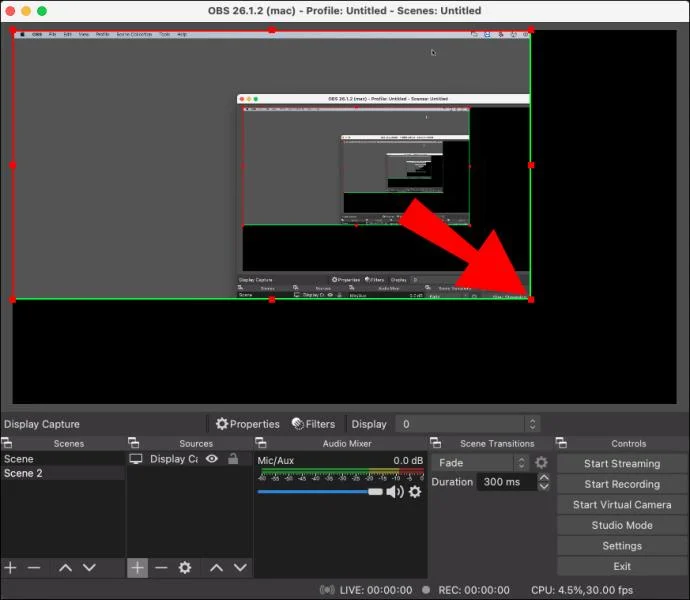Add a new scene with plus button
The width and height of the screenshot is (690, 600).
(10, 567)
